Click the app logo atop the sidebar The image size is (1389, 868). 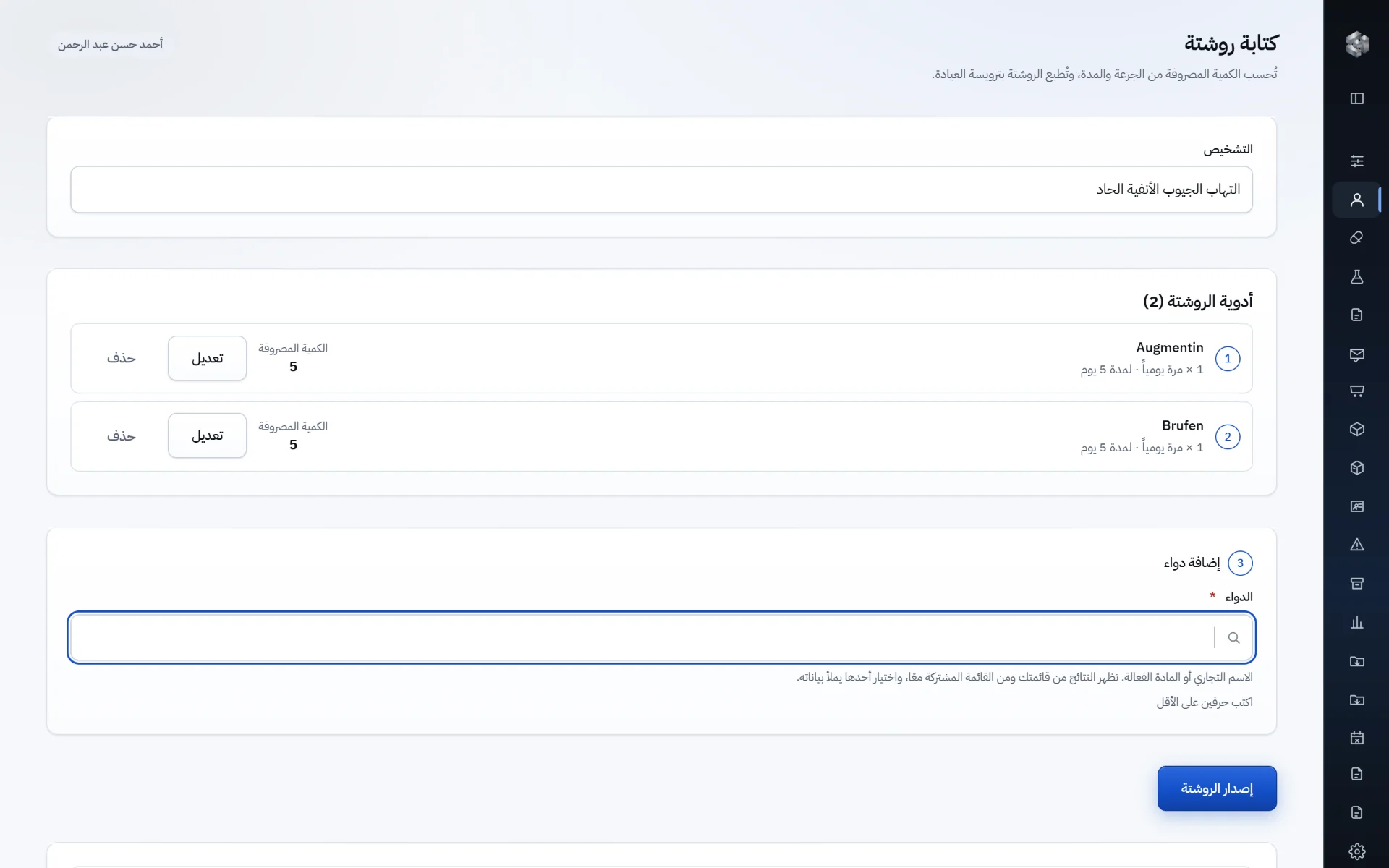pos(1356,44)
